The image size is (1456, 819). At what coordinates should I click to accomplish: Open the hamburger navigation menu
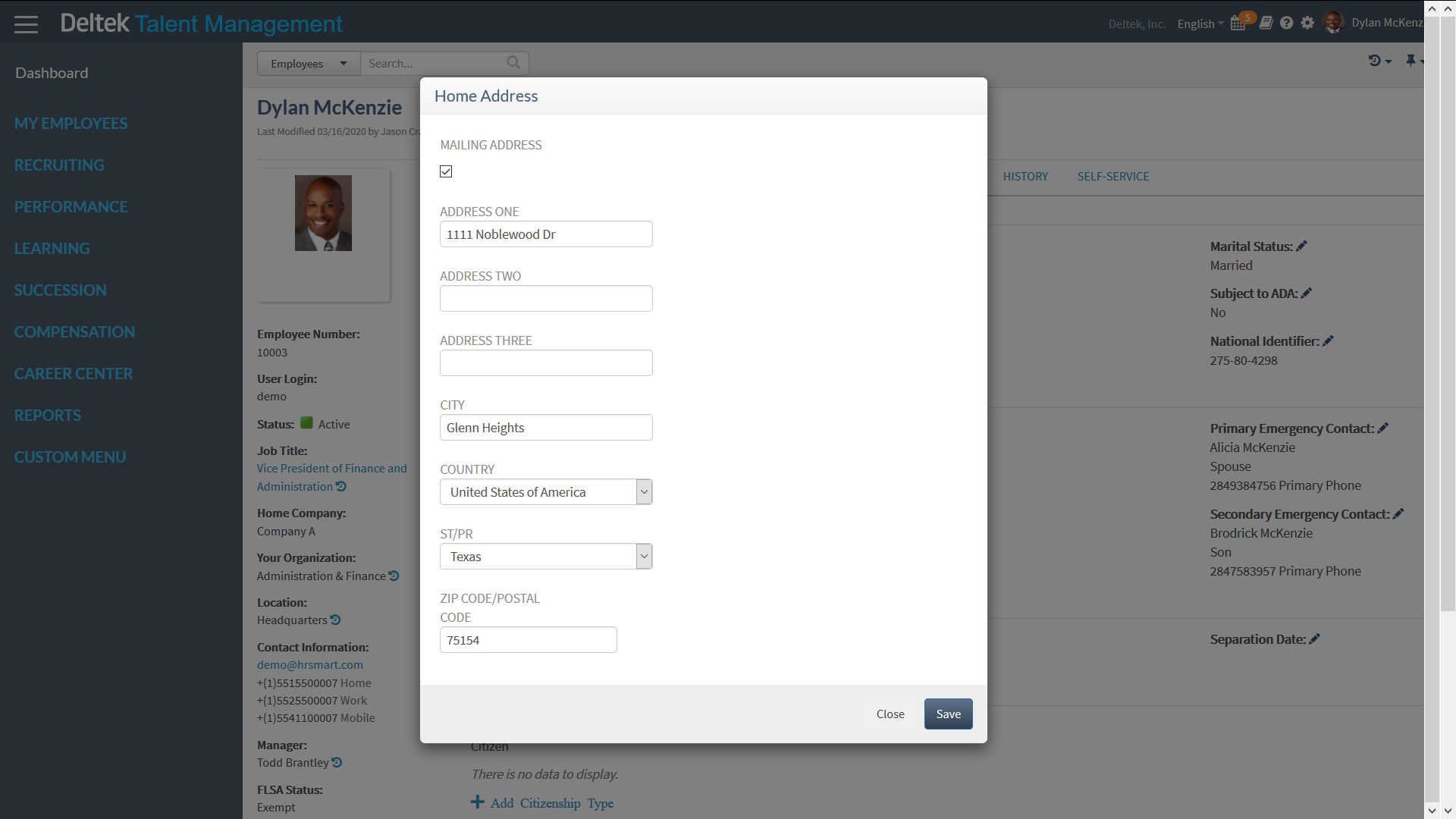(26, 24)
